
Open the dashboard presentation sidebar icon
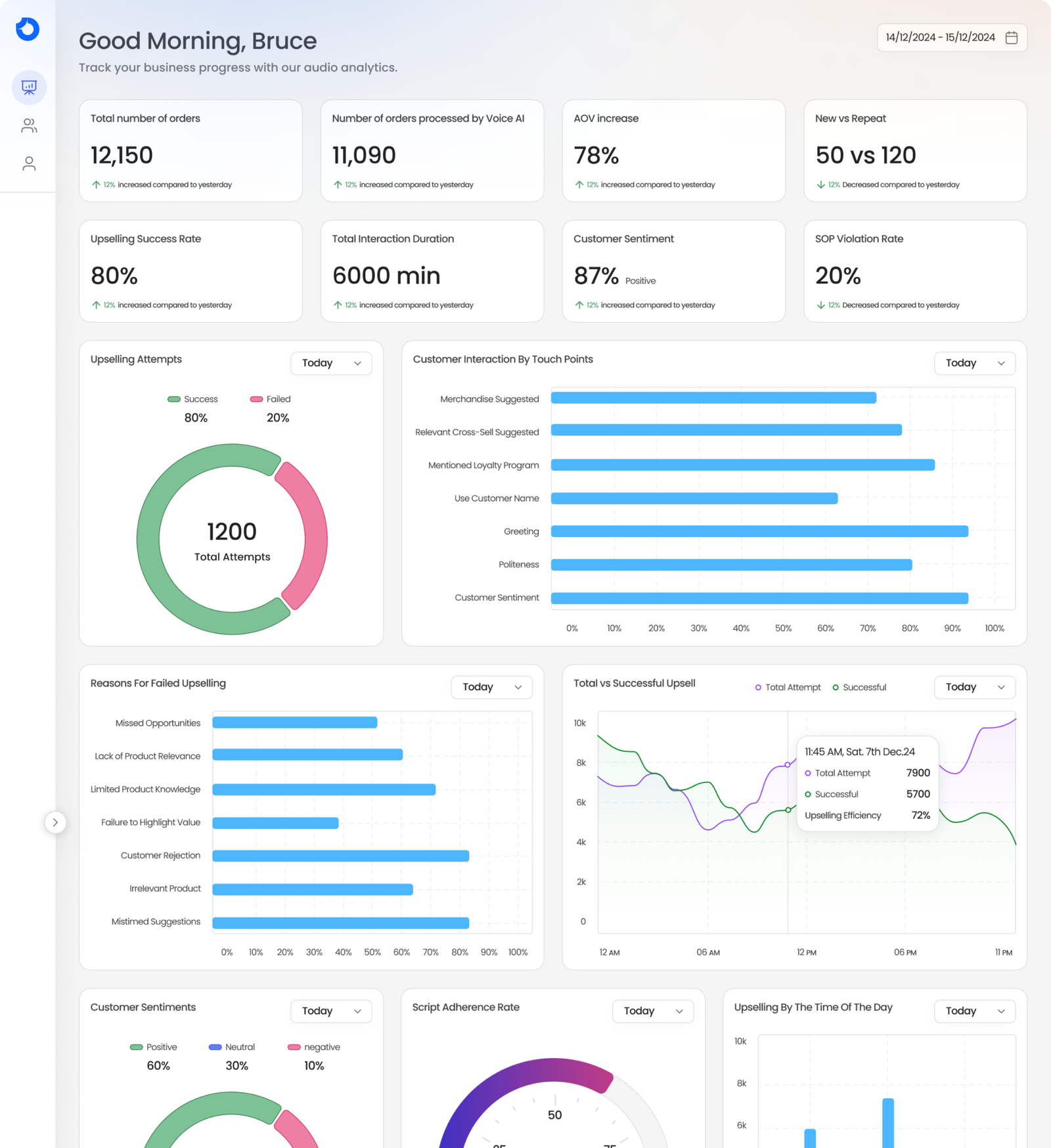point(29,87)
